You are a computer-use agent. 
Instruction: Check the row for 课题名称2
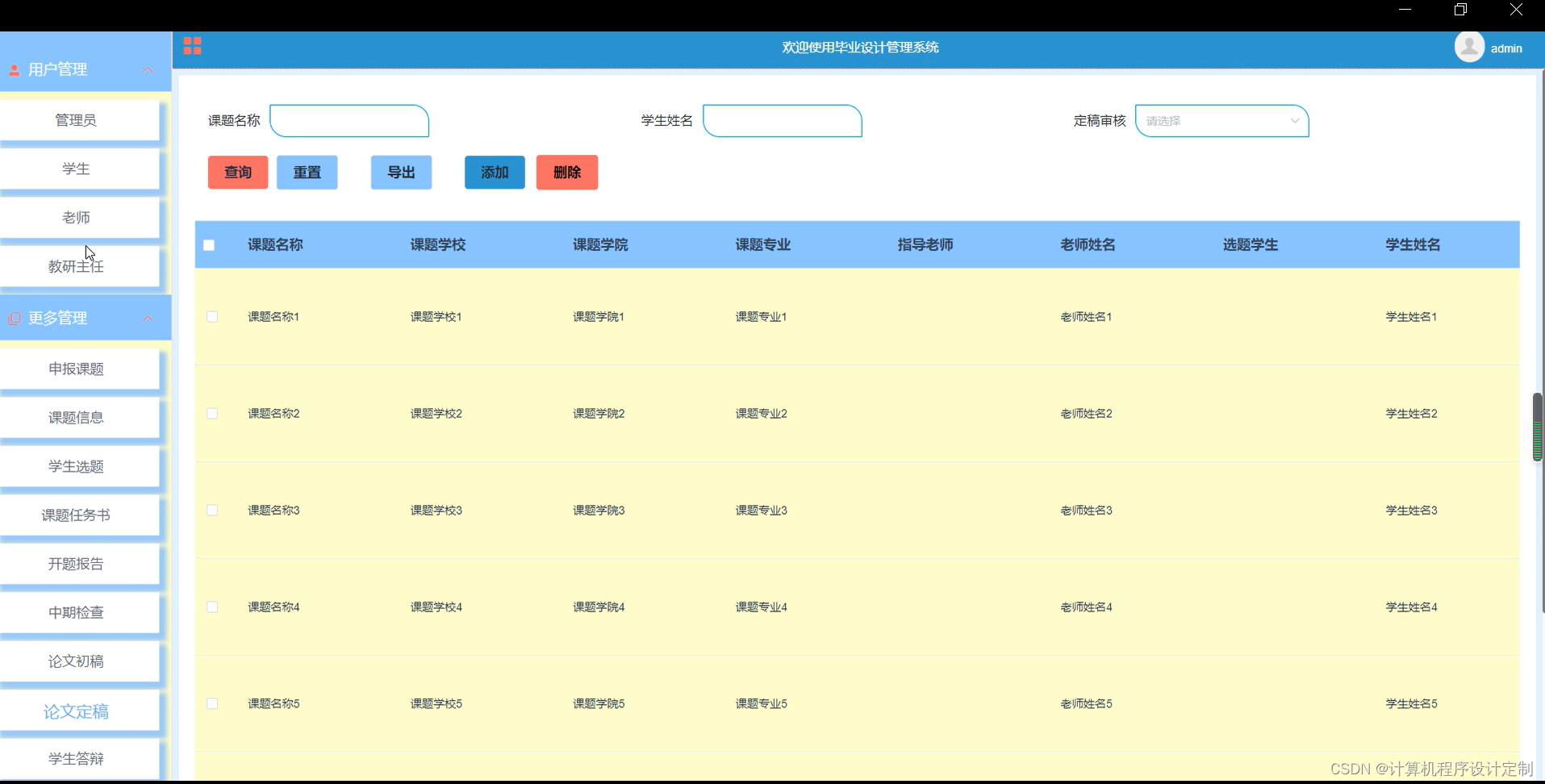[212, 414]
